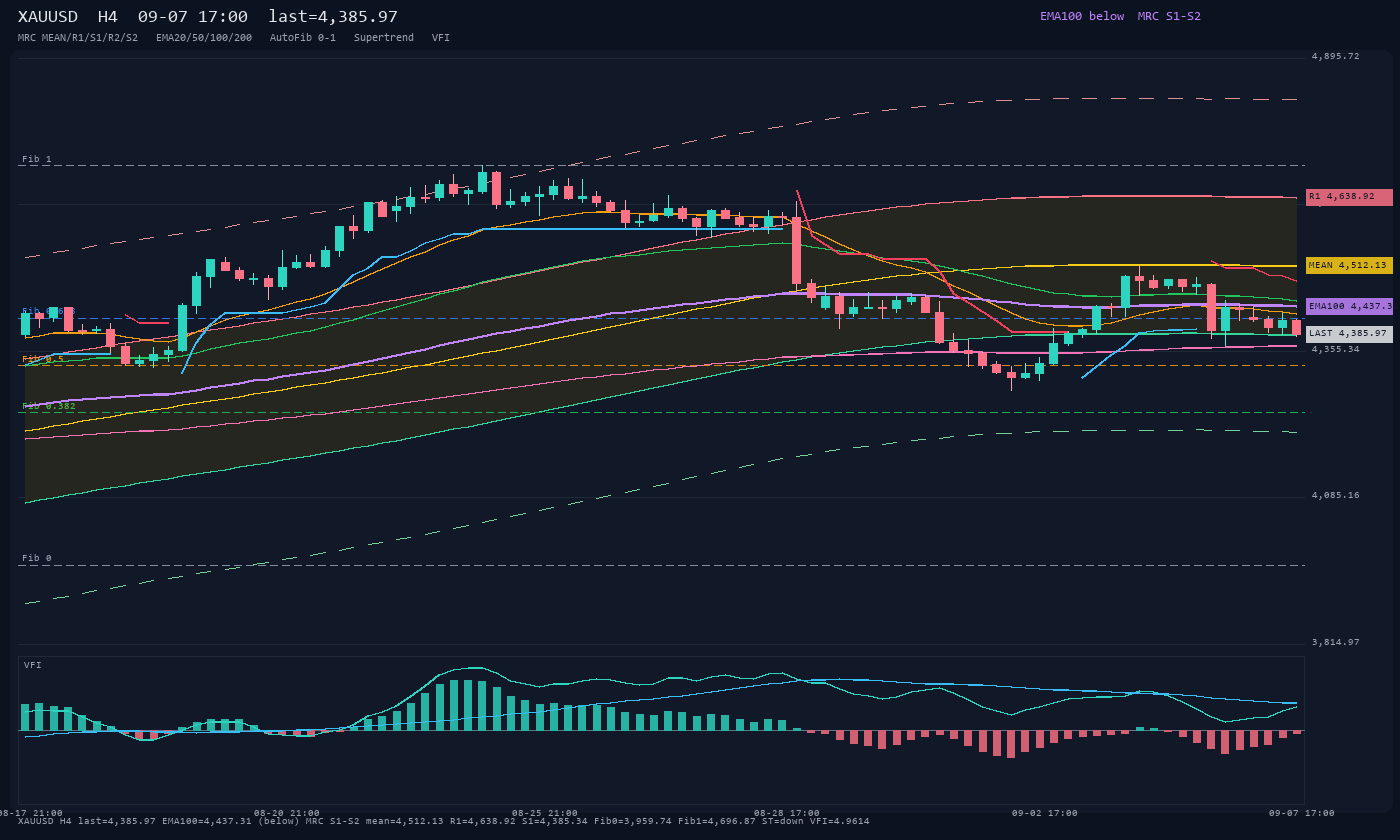Click the red 'R1 4,638.92' price tag
1400x840 pixels.
click(x=1349, y=197)
